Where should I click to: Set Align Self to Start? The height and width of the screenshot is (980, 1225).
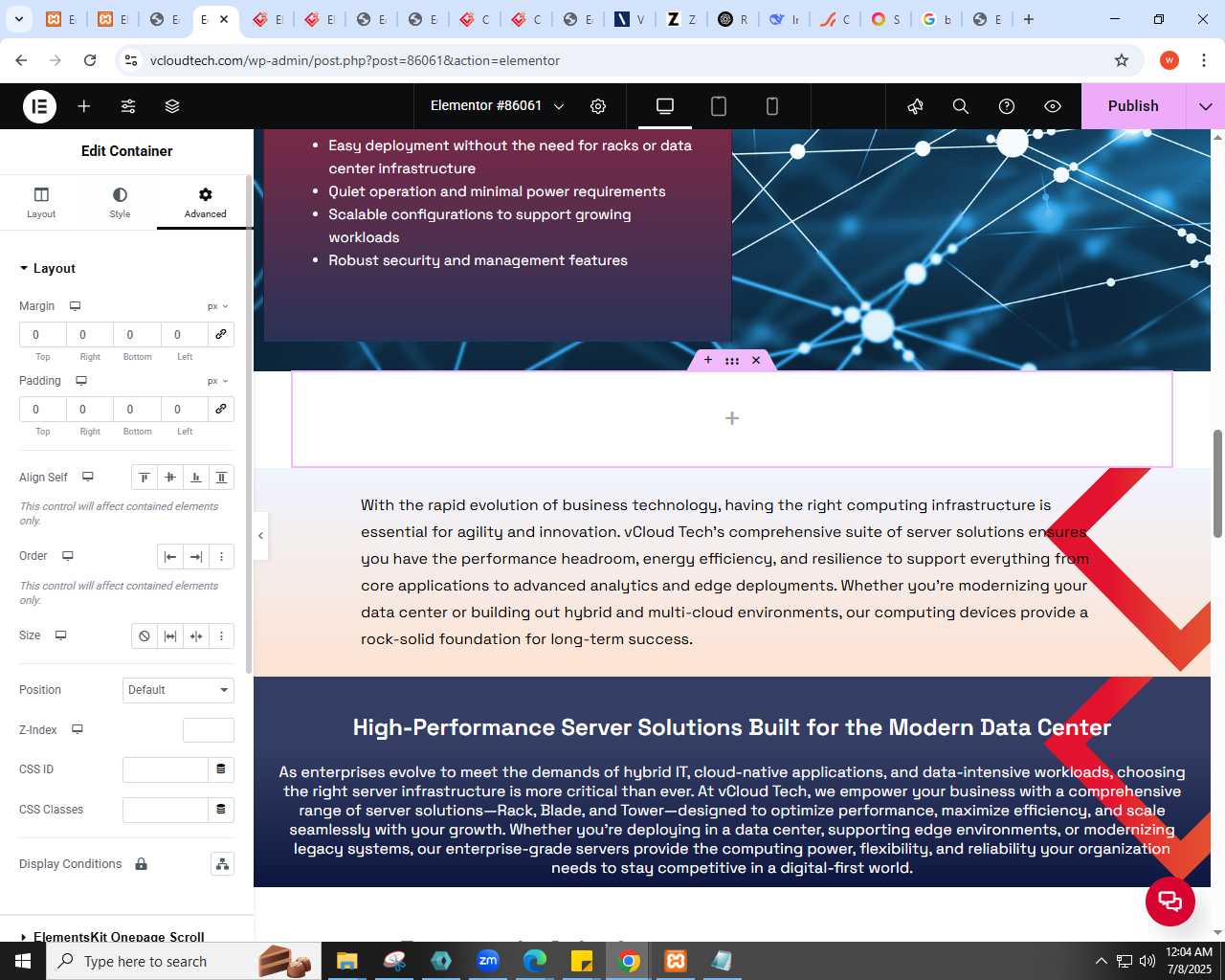145,477
